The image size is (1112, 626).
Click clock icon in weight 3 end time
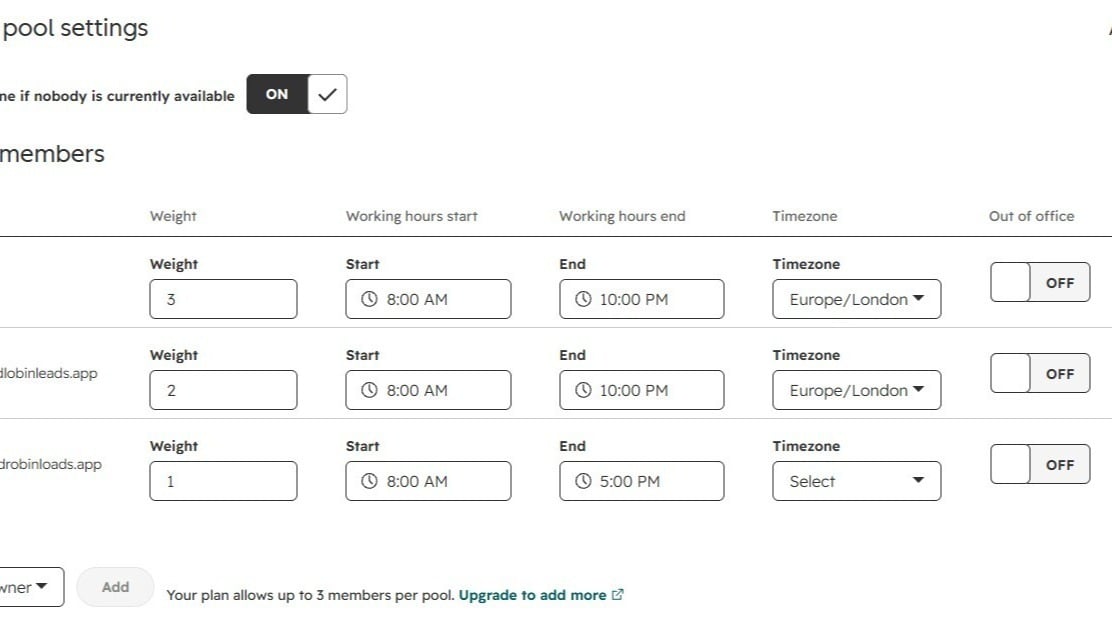pyautogui.click(x=583, y=299)
